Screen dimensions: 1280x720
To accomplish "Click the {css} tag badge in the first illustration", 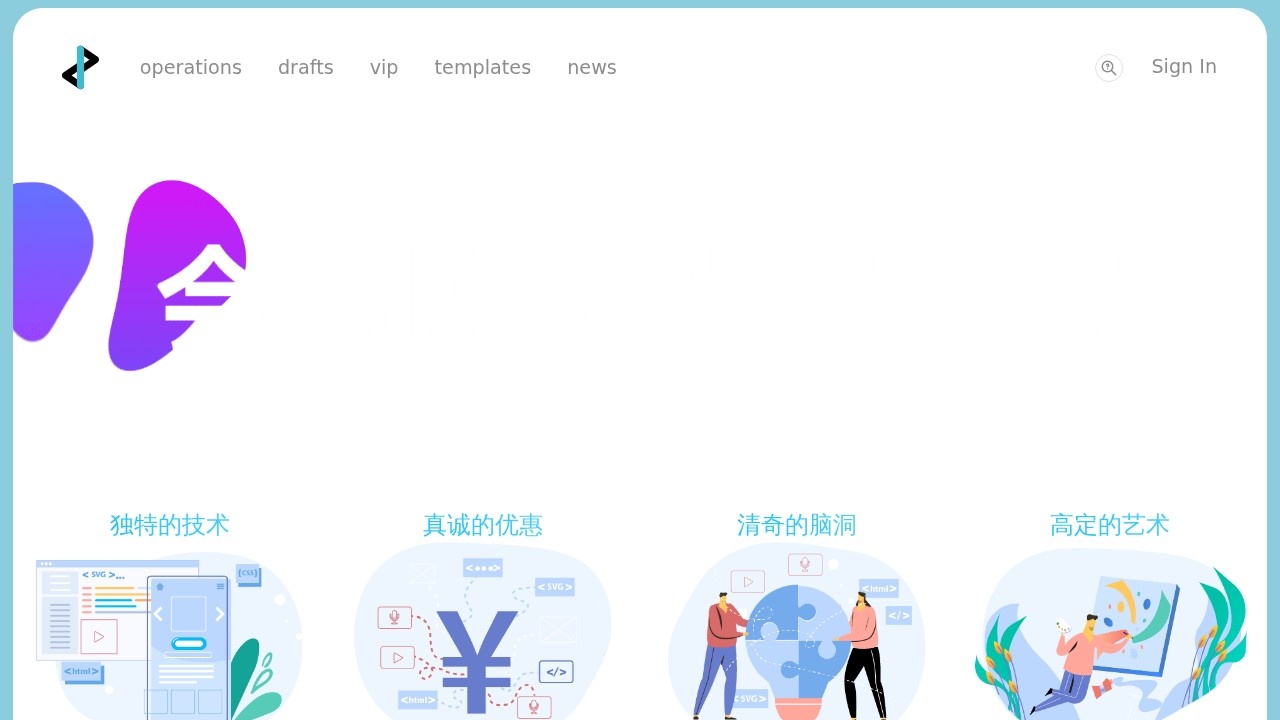I will click(248, 574).
